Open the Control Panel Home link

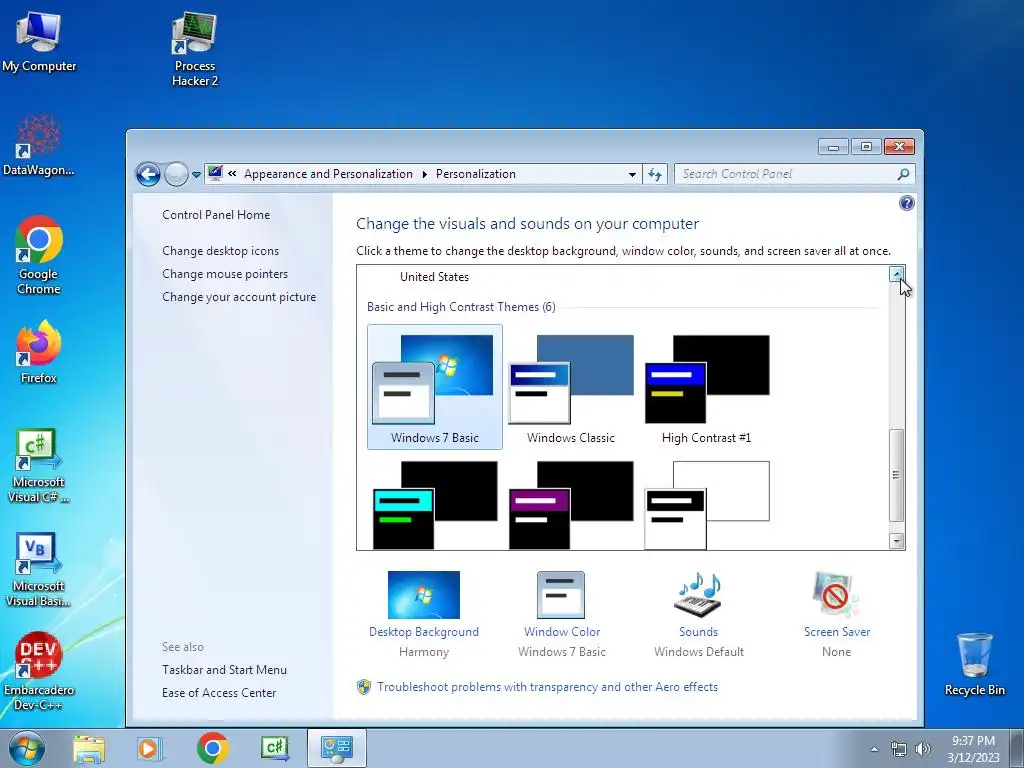216,215
